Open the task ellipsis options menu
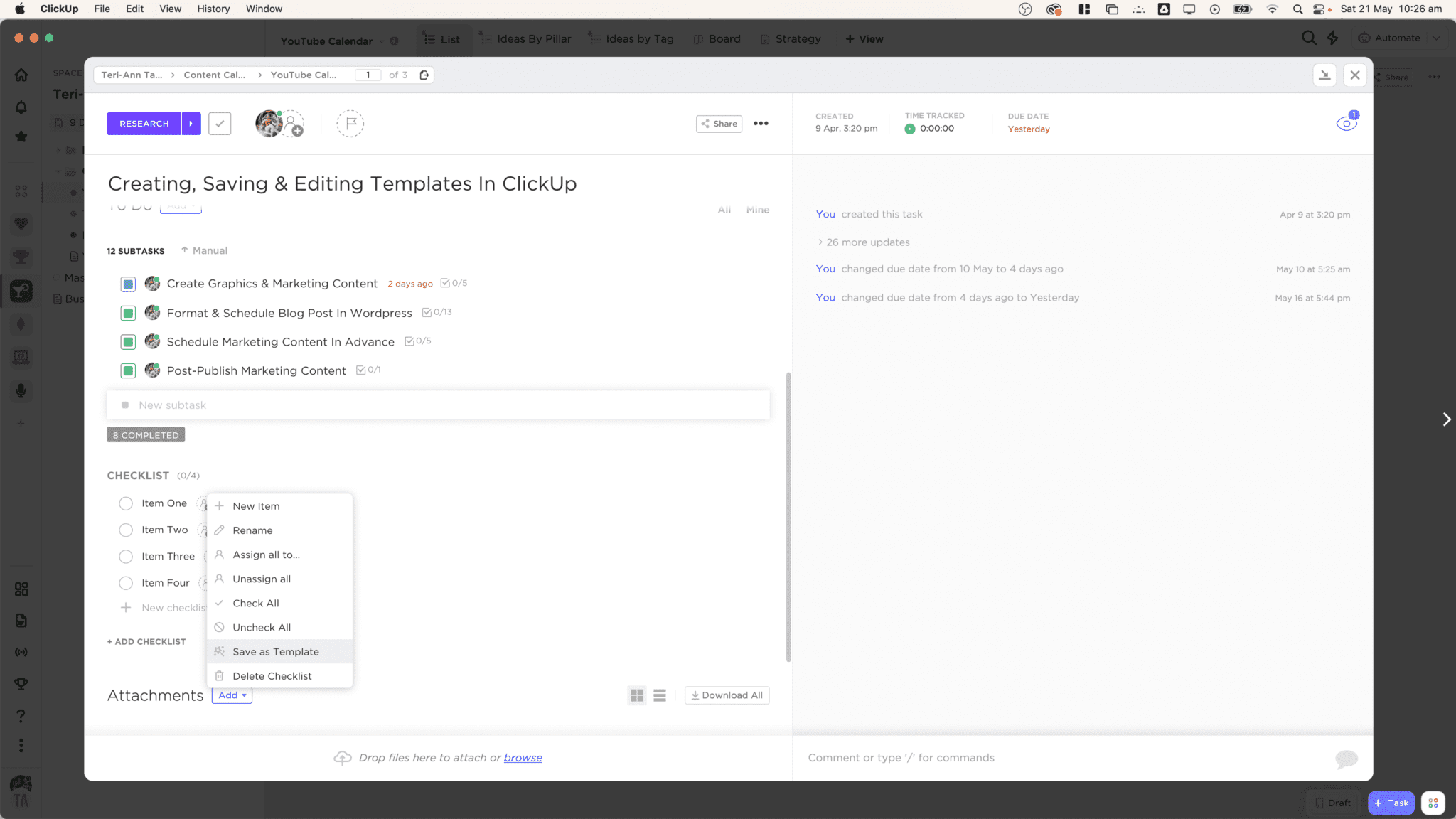The height and width of the screenshot is (819, 1456). [x=760, y=123]
